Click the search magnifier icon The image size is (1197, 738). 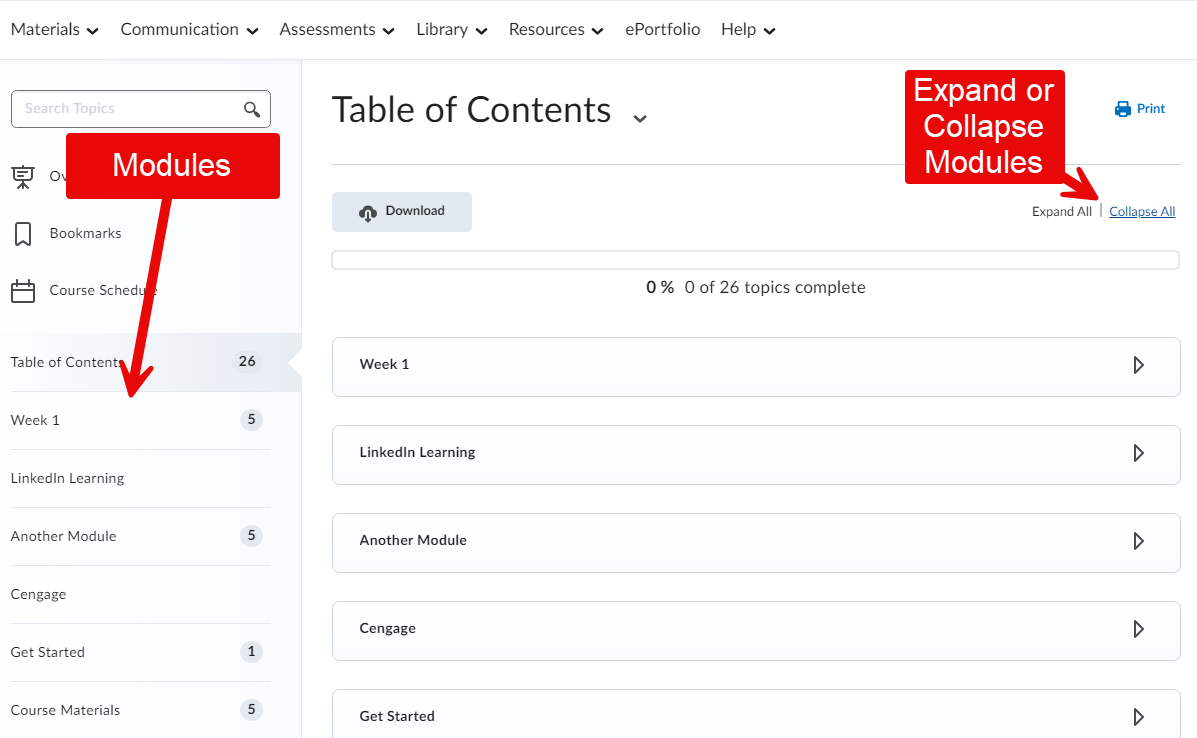click(252, 109)
